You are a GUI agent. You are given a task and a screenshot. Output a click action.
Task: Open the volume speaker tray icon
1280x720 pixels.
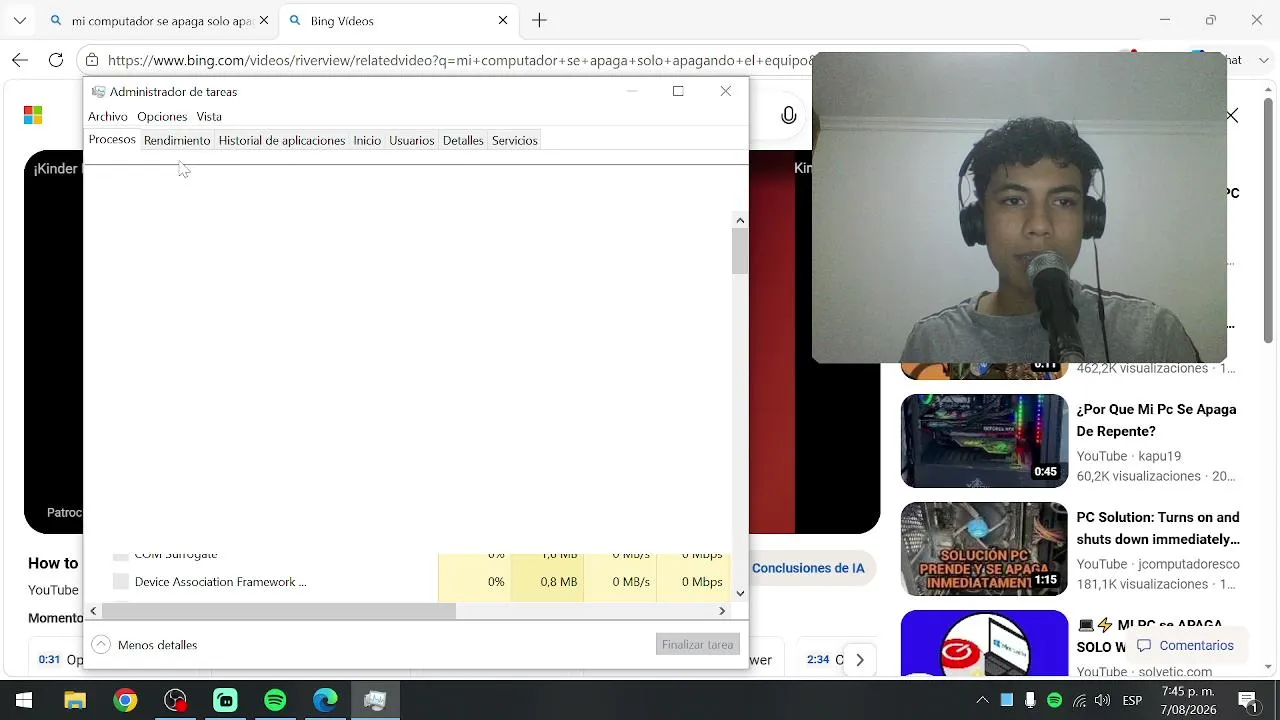(1103, 700)
